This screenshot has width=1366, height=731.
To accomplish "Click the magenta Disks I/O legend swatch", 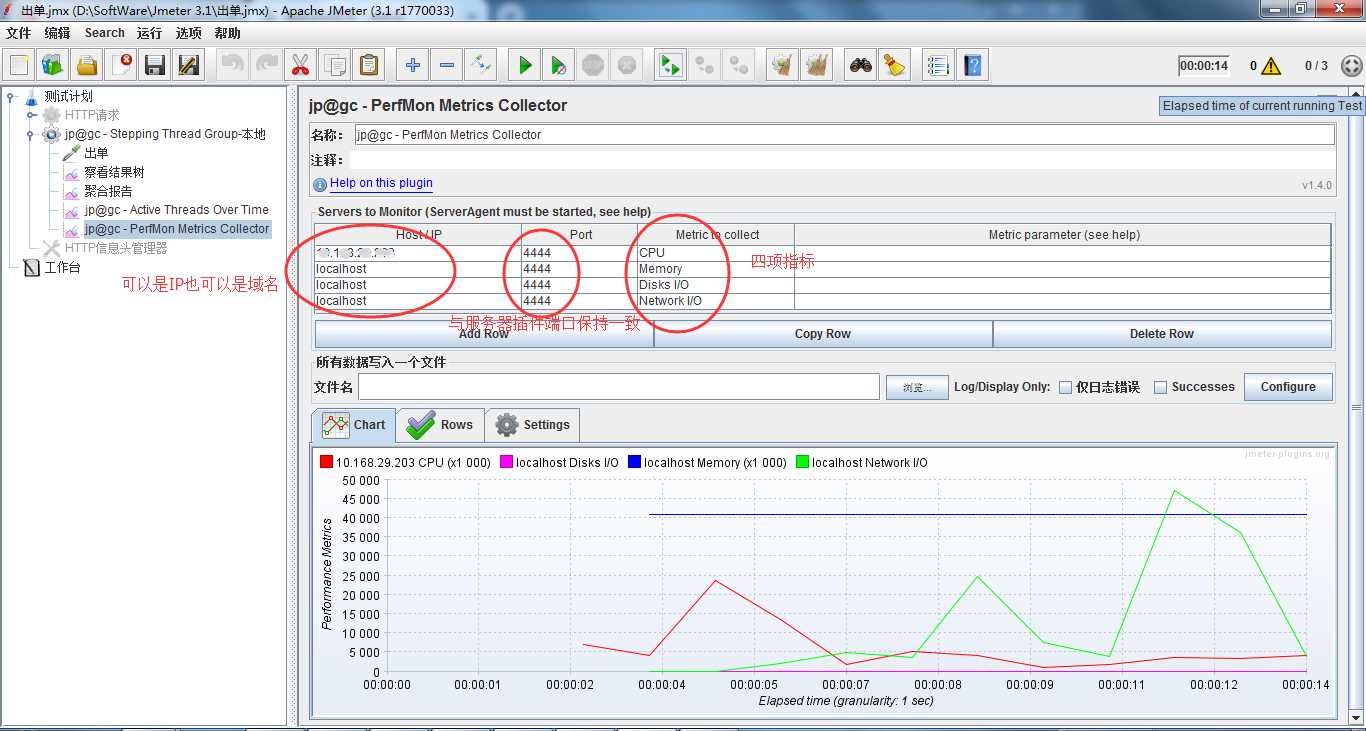I will pos(506,463).
